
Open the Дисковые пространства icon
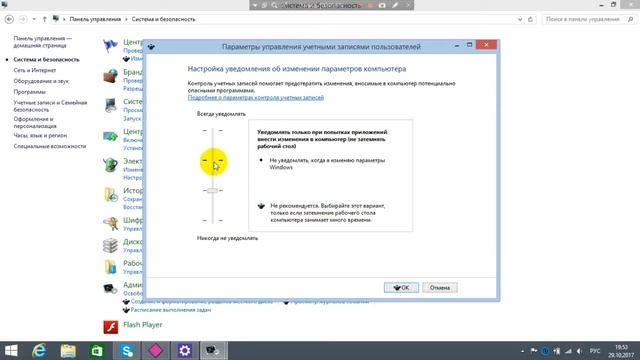(110, 245)
